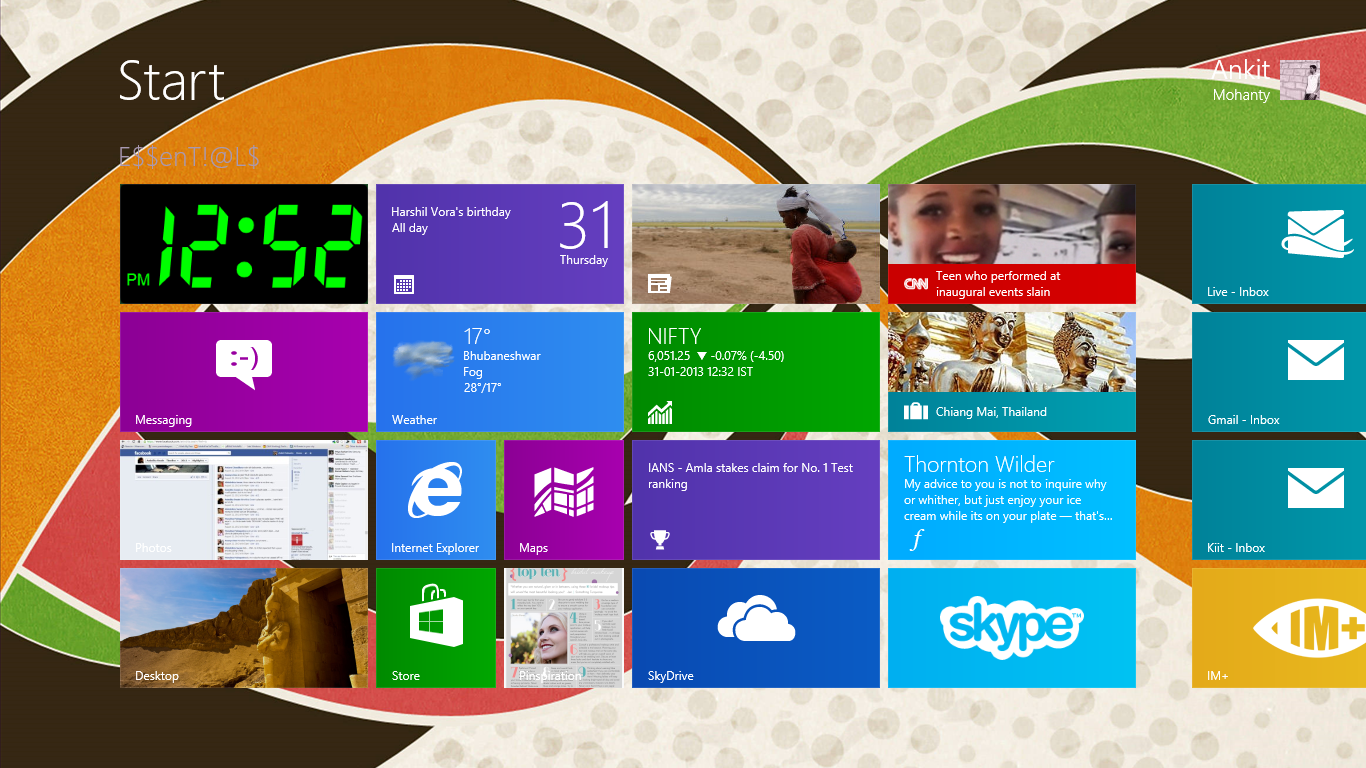This screenshot has width=1366, height=768.
Task: Click the 28°/17° temperature range
Action: tap(482, 388)
